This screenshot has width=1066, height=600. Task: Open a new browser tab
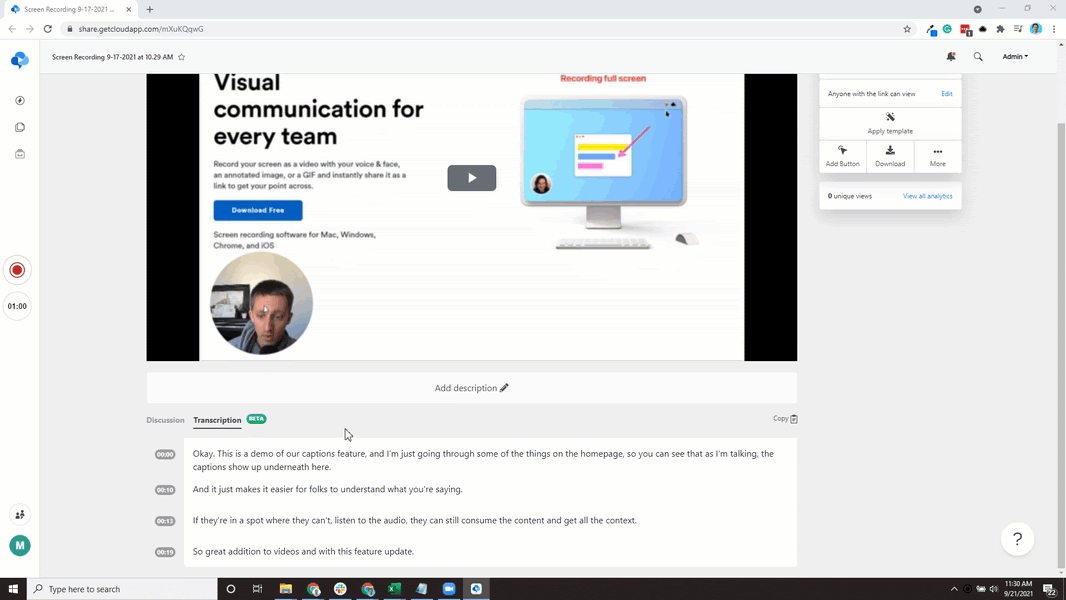(x=150, y=10)
